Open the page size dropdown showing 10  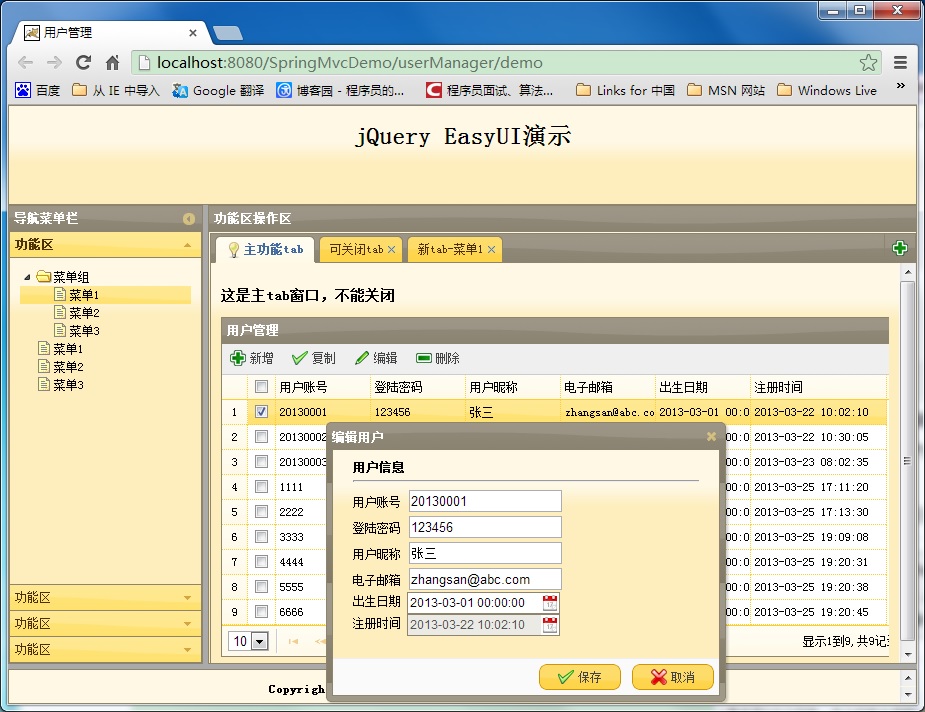tap(260, 641)
